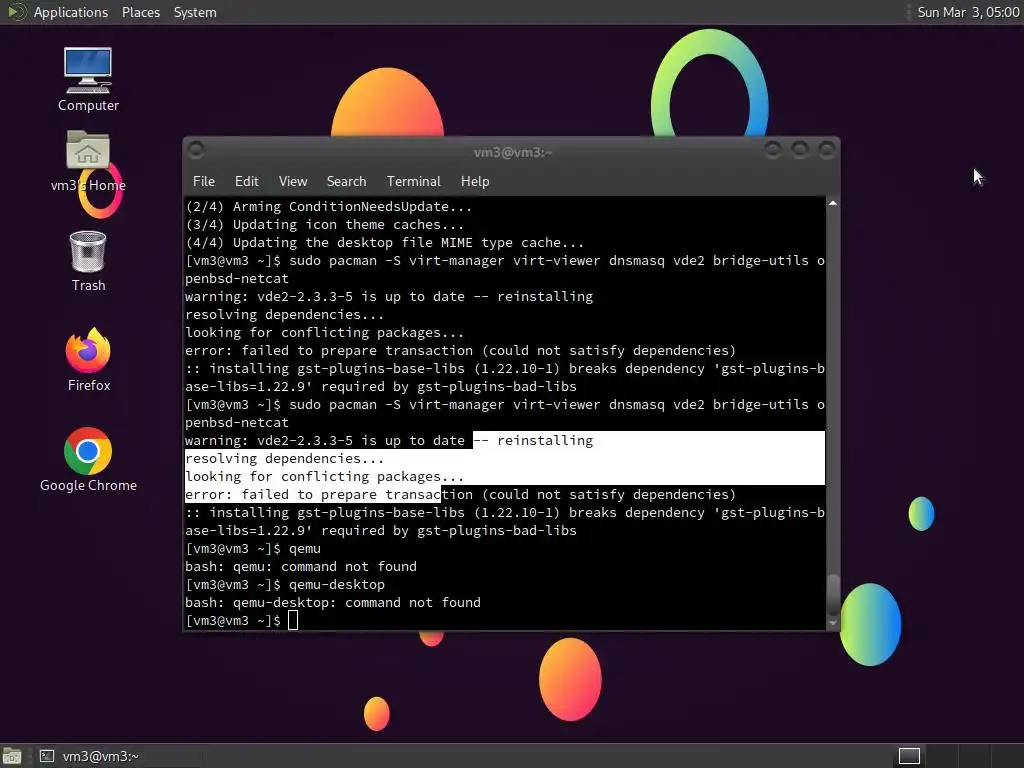Open the terminal File menu
Viewport: 1024px width, 768px height.
point(204,182)
